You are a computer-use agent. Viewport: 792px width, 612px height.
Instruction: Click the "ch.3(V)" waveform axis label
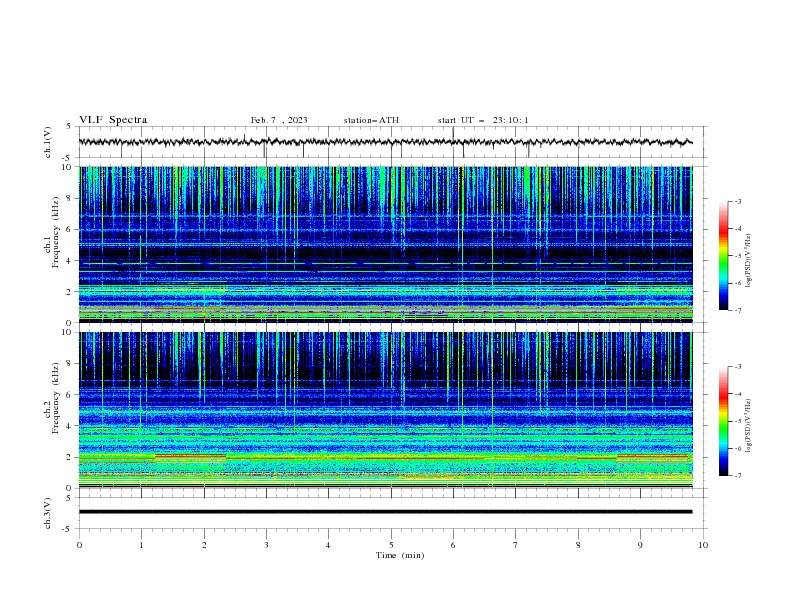tap(48, 513)
